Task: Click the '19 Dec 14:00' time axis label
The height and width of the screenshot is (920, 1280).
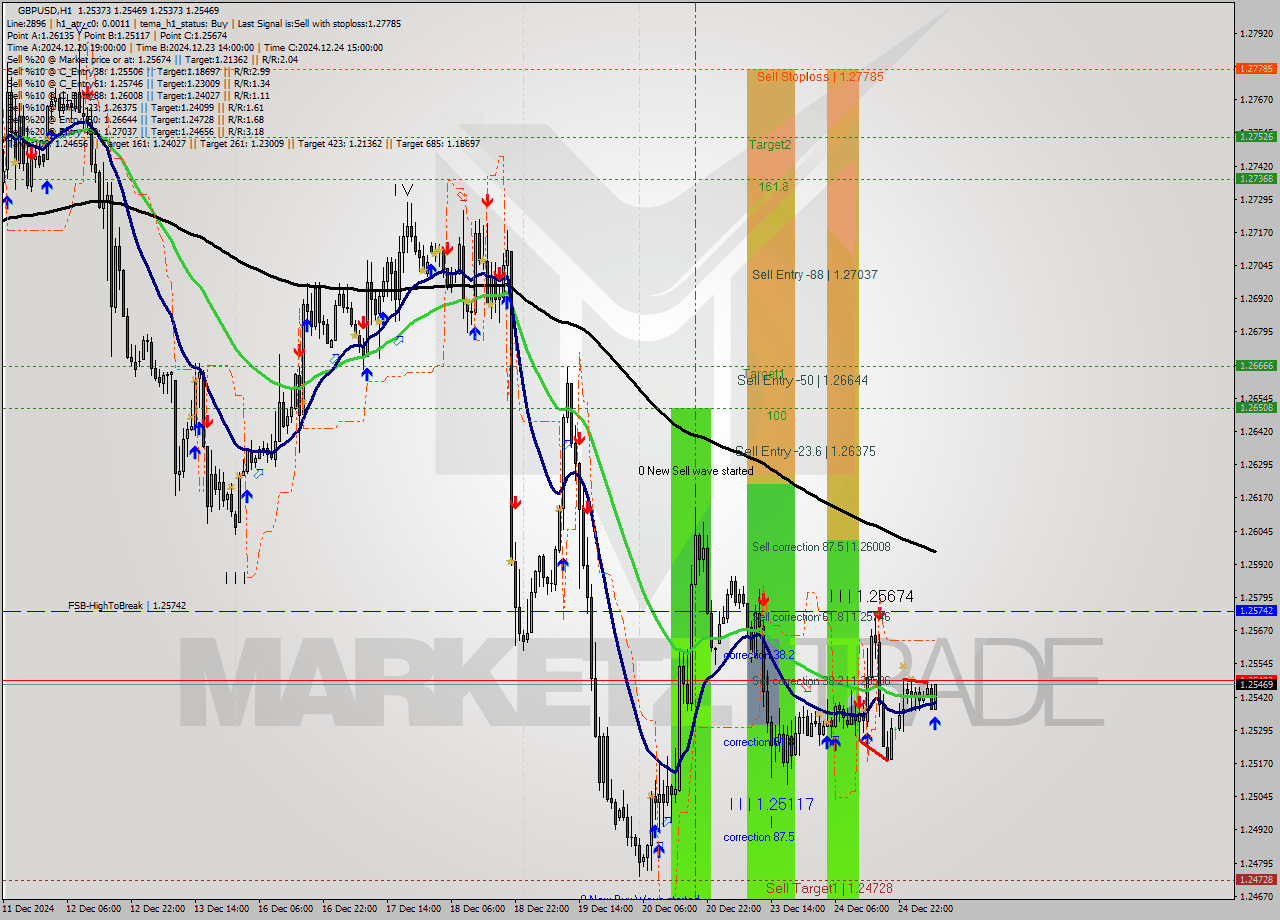Action: (x=605, y=909)
